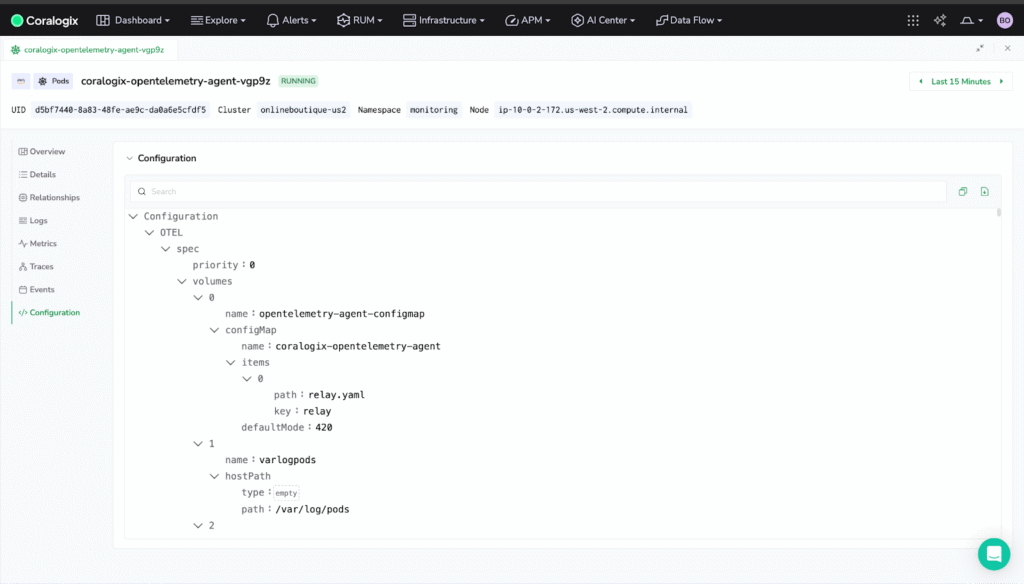Click into the configuration Search field
The width and height of the screenshot is (1024, 584).
point(538,191)
